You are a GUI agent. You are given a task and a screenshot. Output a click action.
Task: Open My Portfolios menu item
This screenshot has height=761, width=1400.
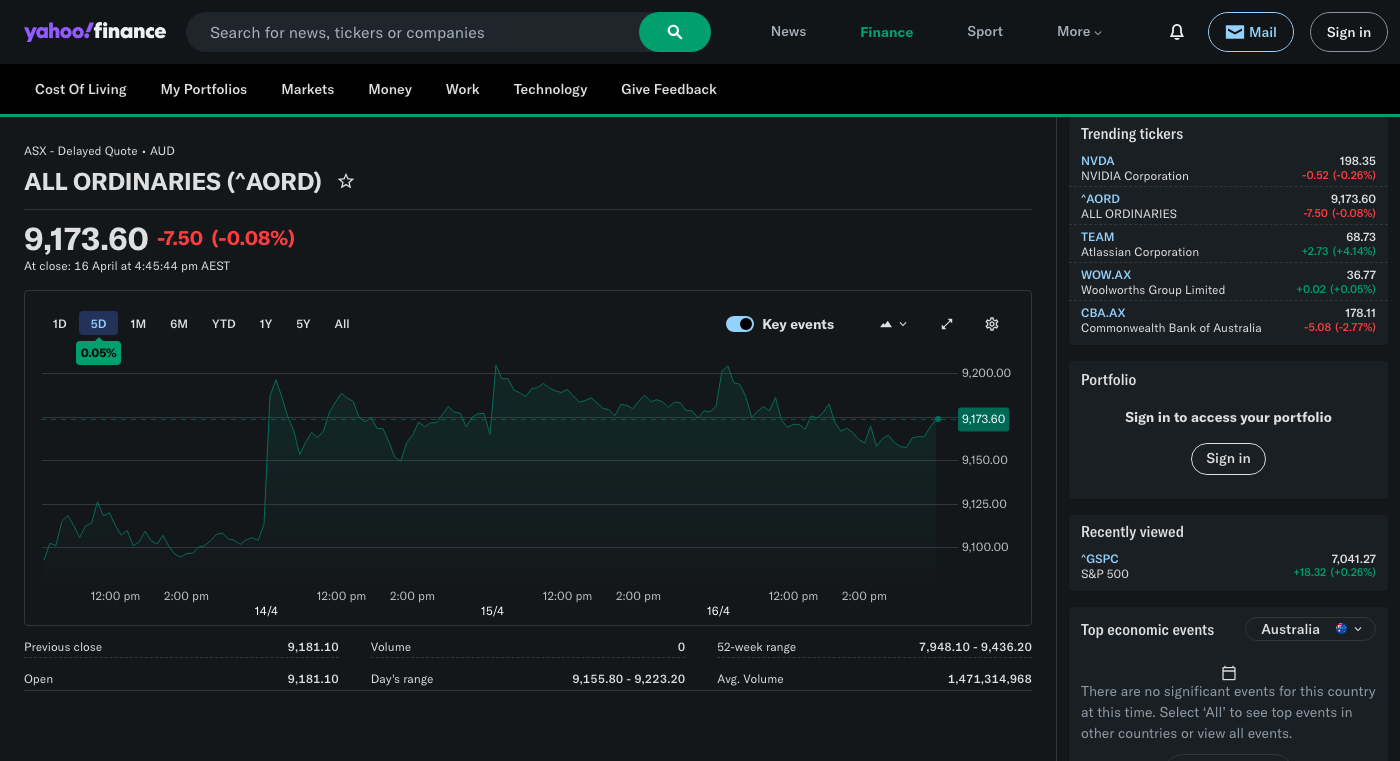pyautogui.click(x=203, y=89)
